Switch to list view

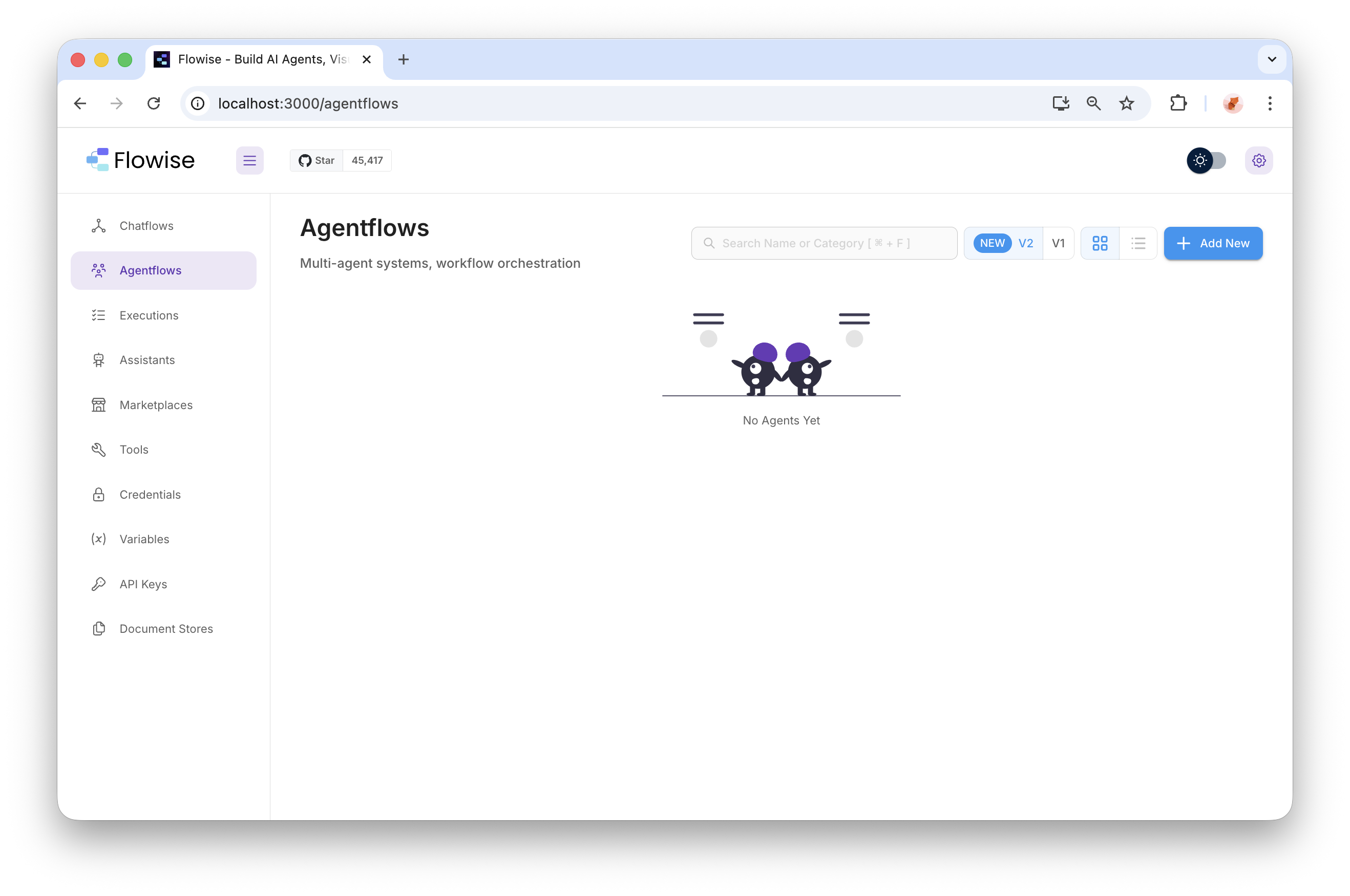click(x=1137, y=243)
